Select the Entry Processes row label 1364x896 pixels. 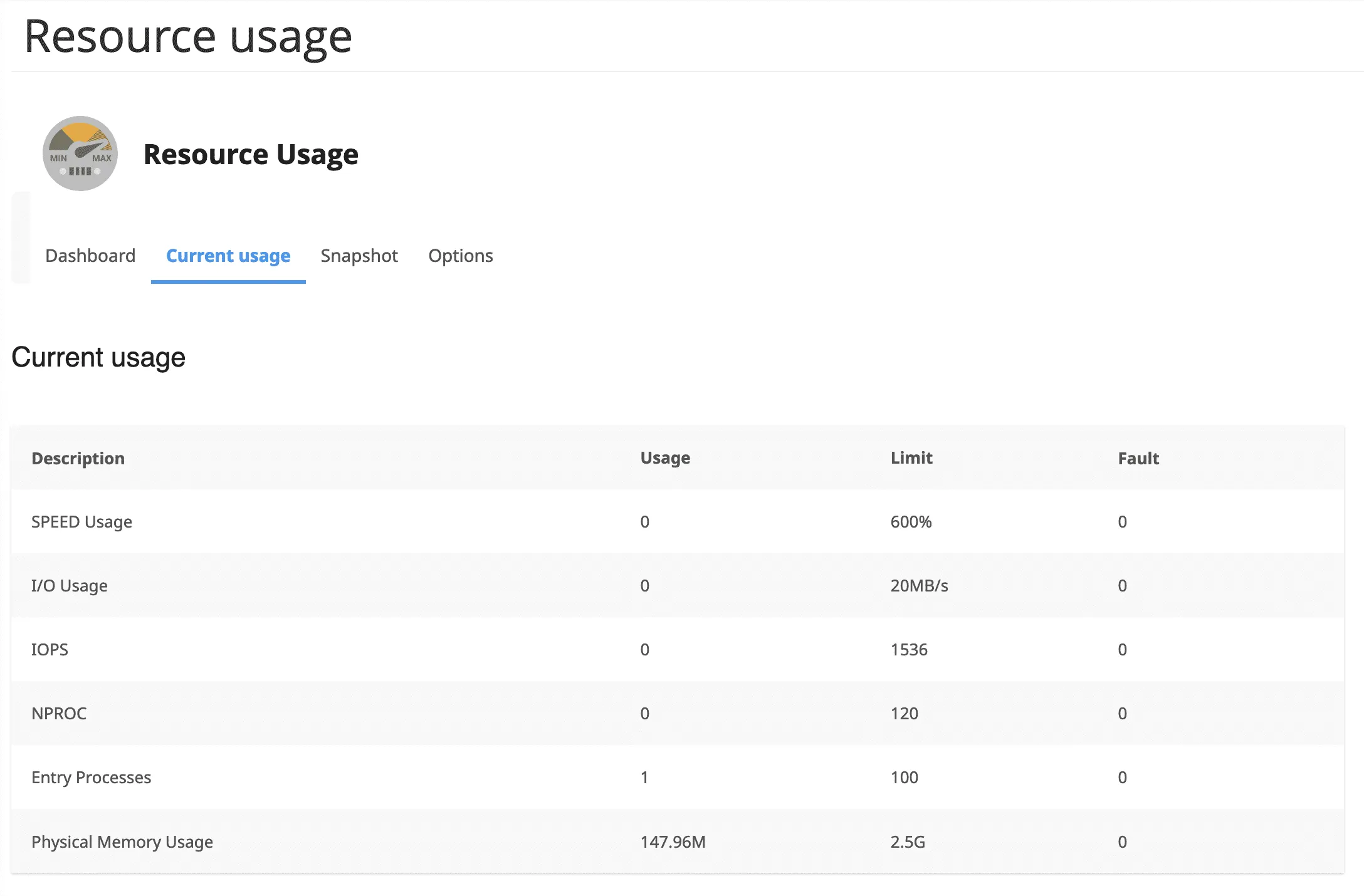click(92, 778)
